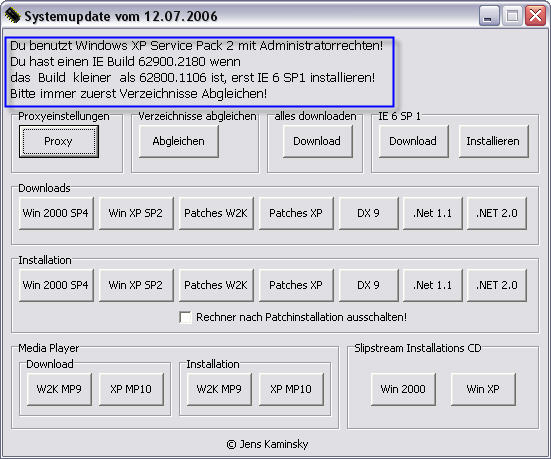This screenshot has width=551, height=459.
Task: Click XP MP10 under Media Player Installation
Action: [x=291, y=389]
